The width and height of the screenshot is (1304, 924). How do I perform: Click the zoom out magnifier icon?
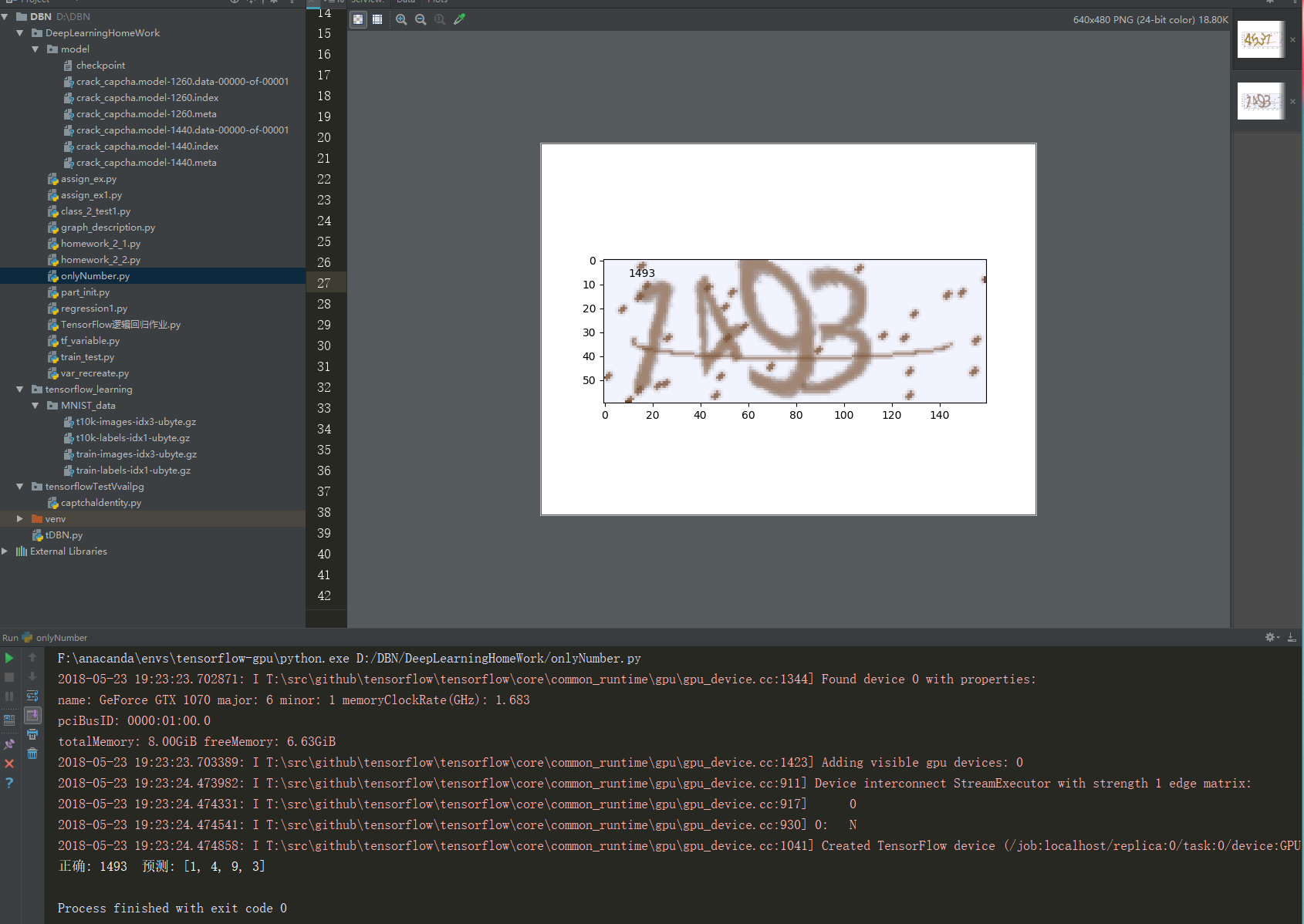421,19
